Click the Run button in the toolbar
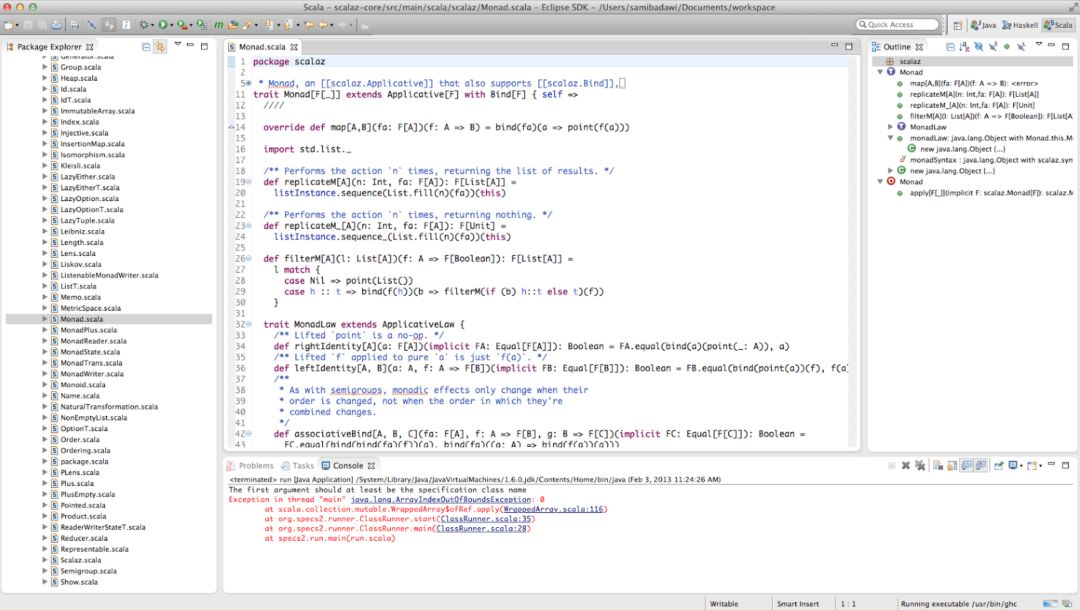 [x=164, y=24]
